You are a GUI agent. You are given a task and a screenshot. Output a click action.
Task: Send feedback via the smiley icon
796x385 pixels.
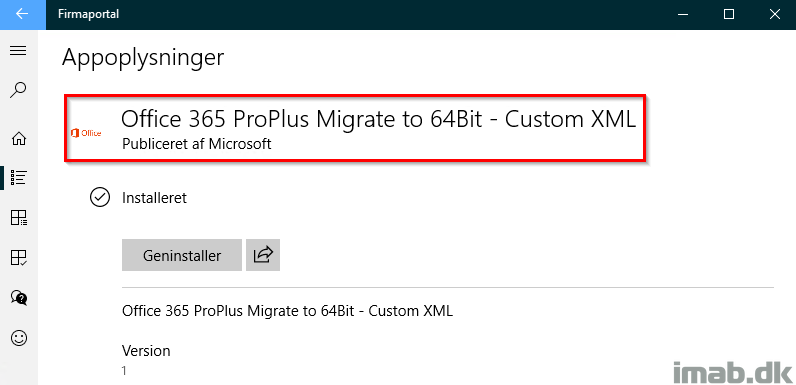[x=19, y=338]
